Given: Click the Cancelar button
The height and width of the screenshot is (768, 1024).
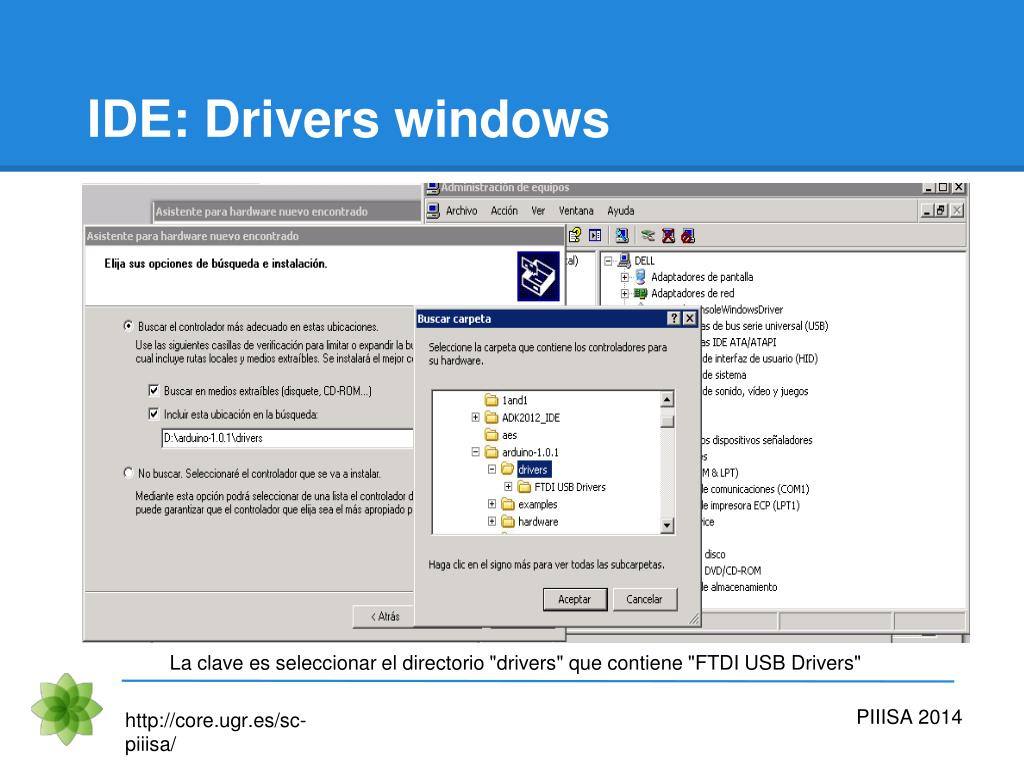Looking at the screenshot, I should coord(645,599).
